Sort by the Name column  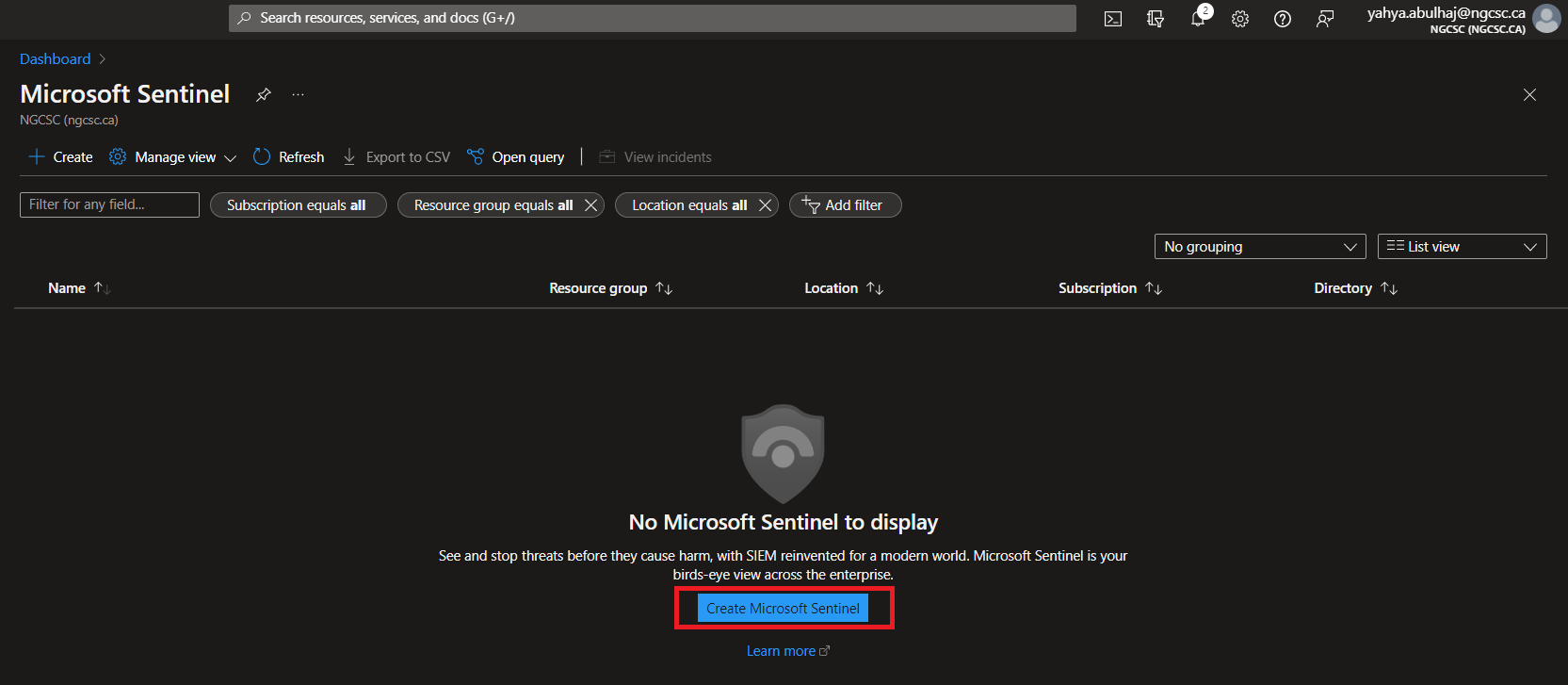(79, 288)
